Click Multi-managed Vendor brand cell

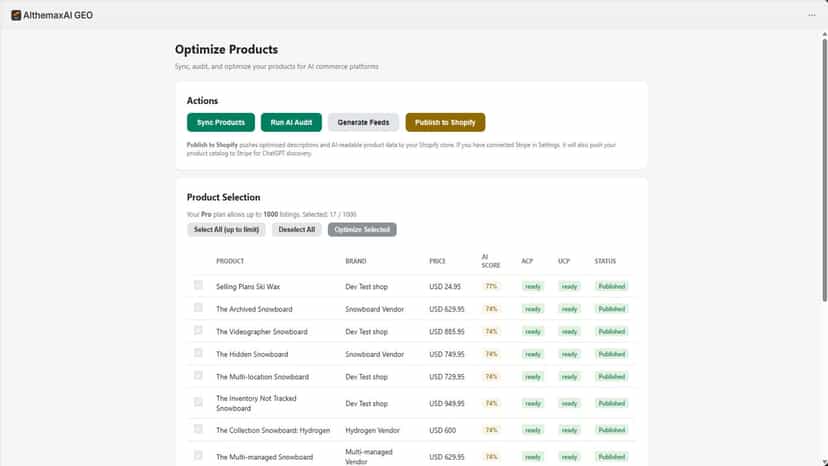click(369, 456)
